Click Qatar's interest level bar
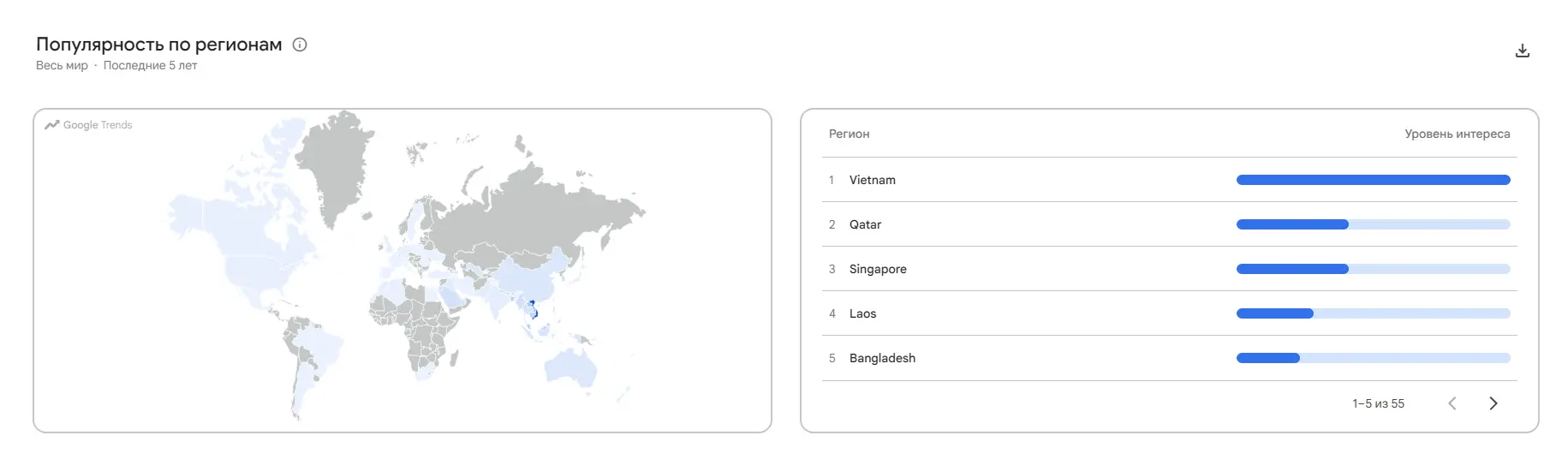 tap(1373, 224)
